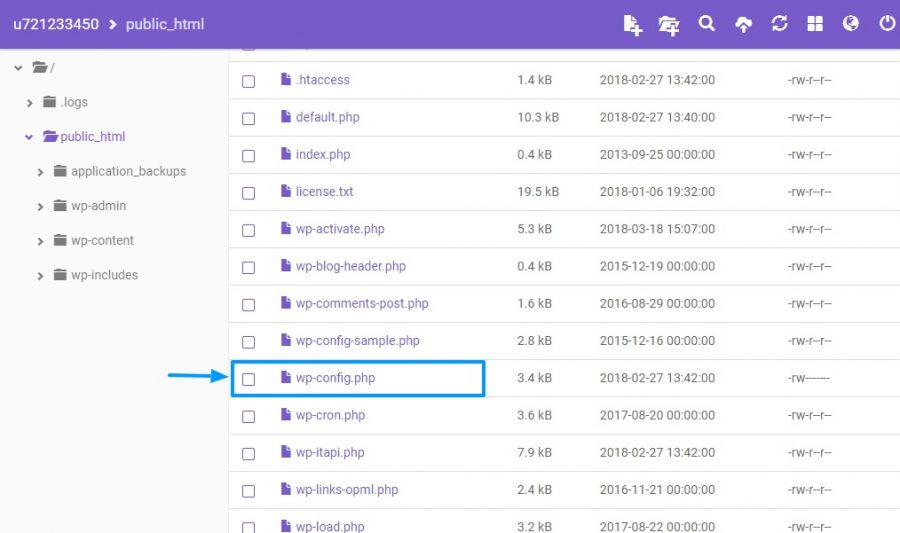Select wp-content in the folder tree
This screenshot has width=900, height=533.
(x=102, y=240)
